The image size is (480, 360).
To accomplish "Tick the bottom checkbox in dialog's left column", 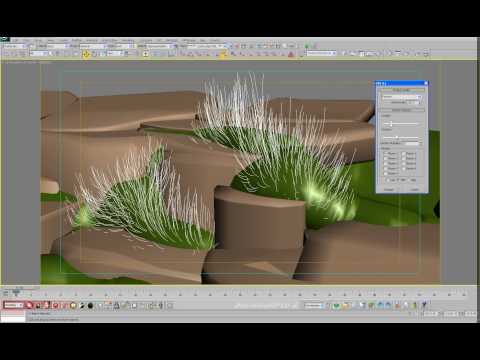I will [385, 174].
